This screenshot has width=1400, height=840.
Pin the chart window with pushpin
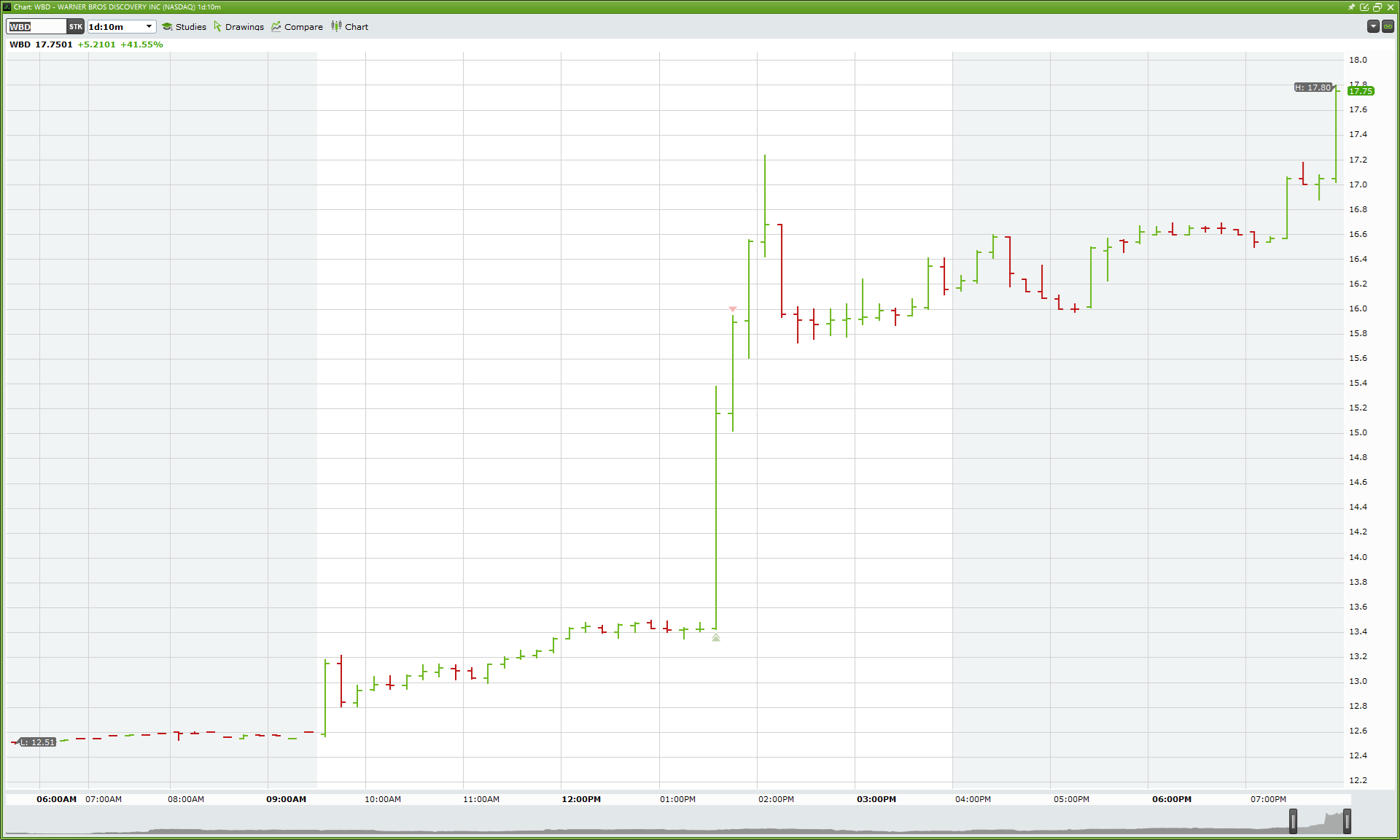click(x=1351, y=7)
